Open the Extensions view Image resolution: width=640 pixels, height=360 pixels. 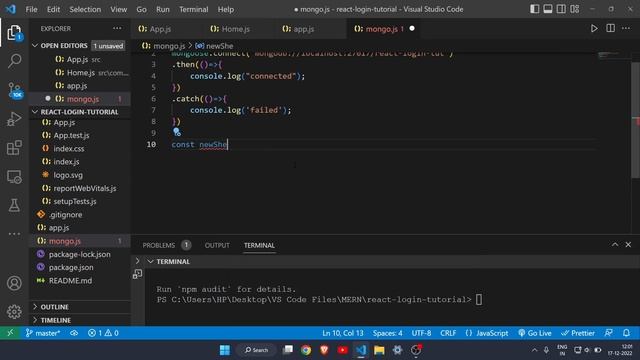pos(14,147)
